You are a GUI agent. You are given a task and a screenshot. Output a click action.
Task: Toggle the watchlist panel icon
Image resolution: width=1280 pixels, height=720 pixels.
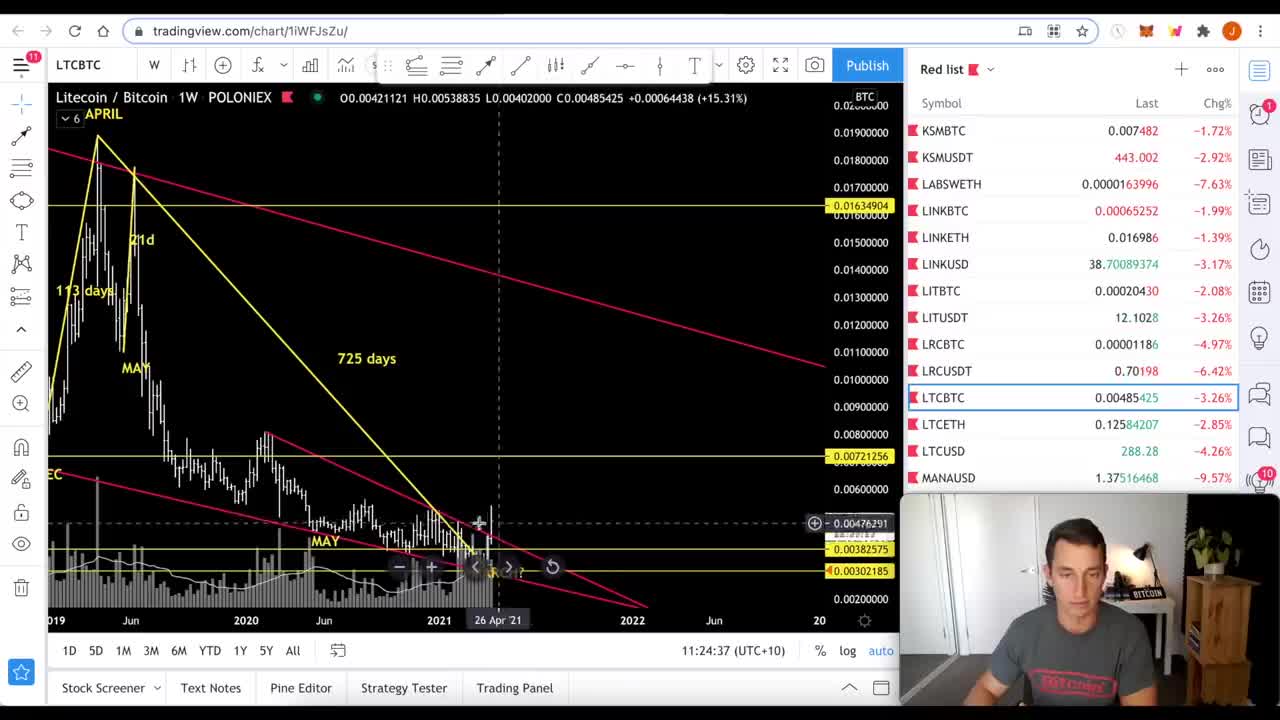1260,69
